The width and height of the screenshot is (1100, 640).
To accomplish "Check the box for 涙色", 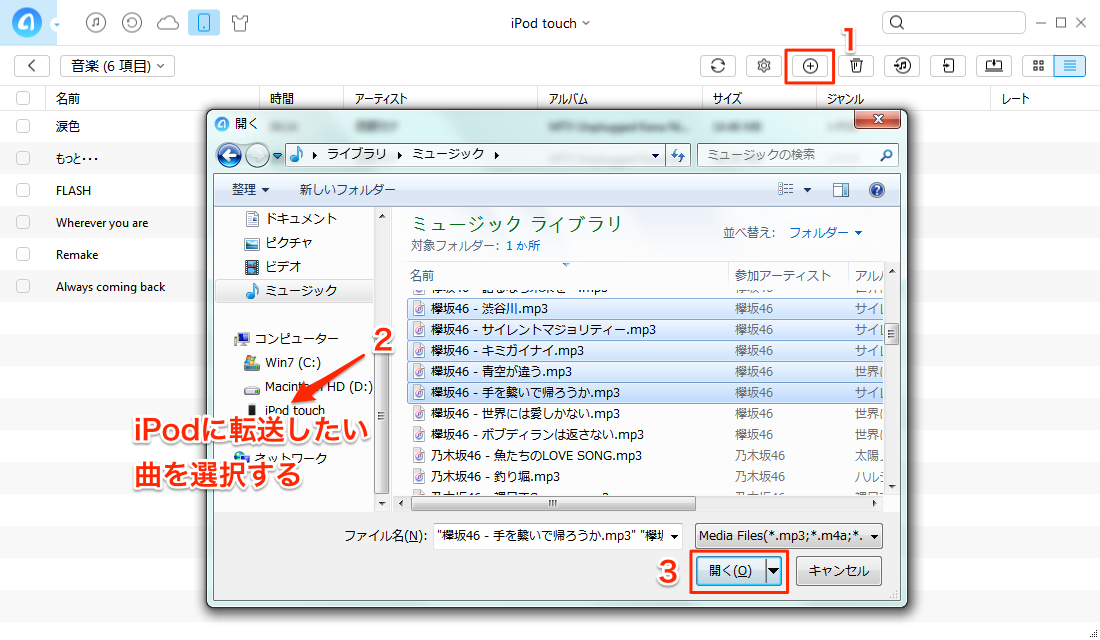I will [23, 126].
